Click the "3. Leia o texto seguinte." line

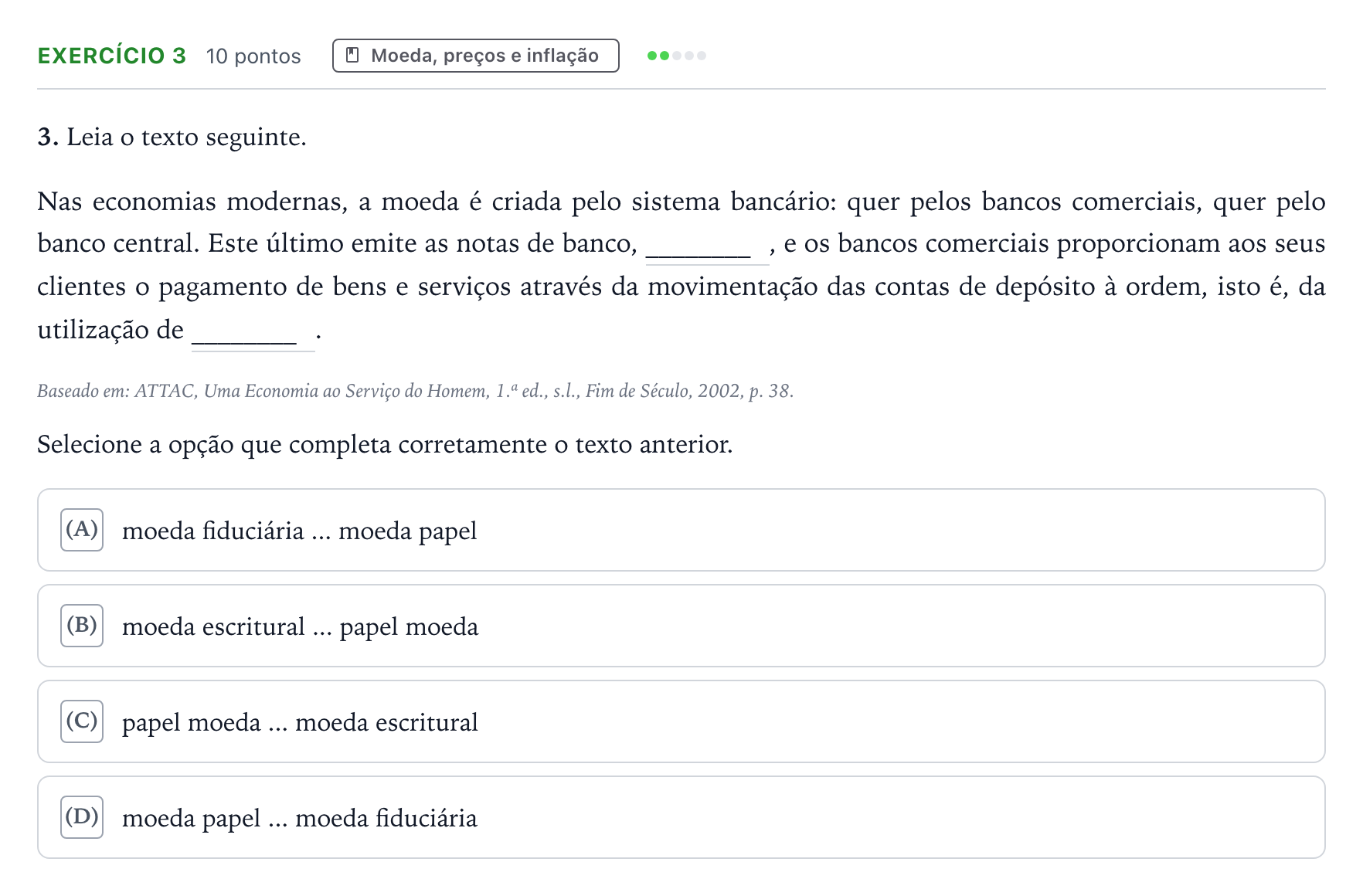(x=172, y=137)
